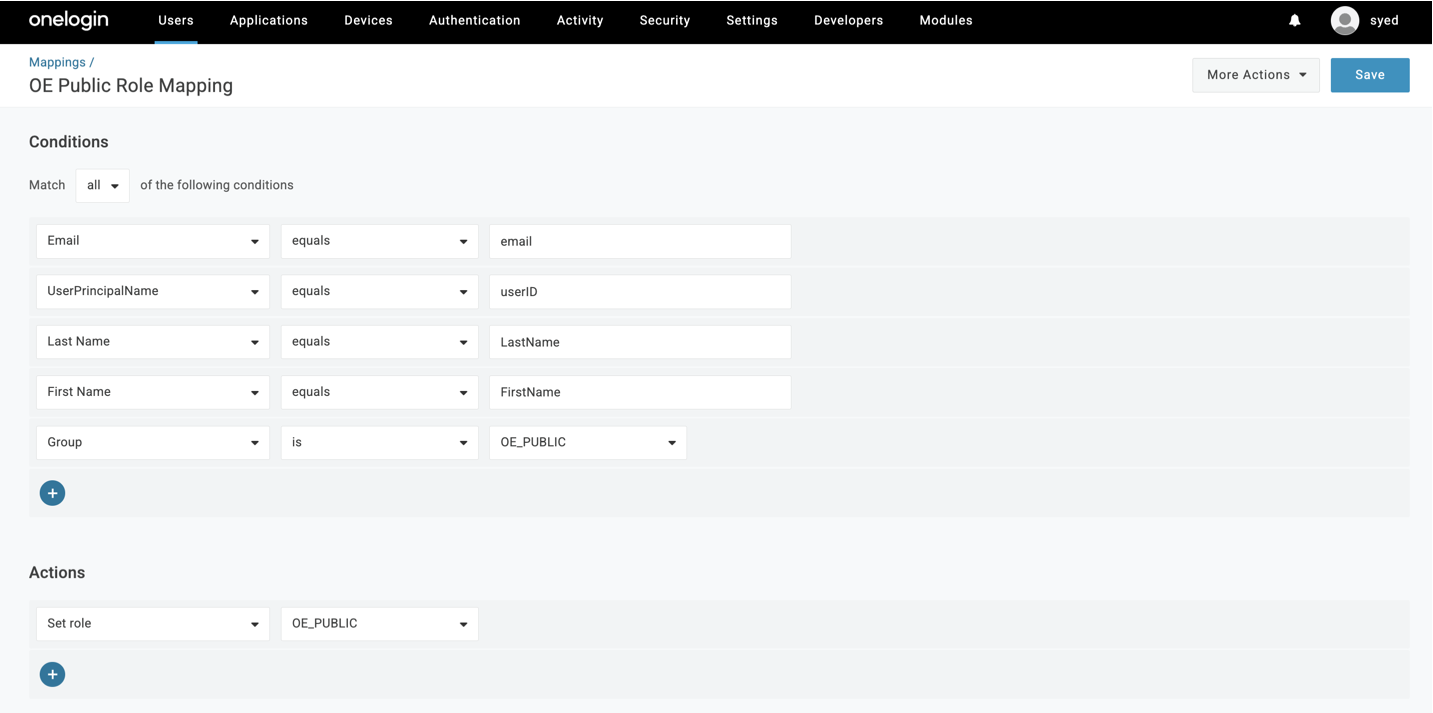This screenshot has width=1433, height=713.
Task: Open the Last Name field dropdown
Action: (153, 342)
